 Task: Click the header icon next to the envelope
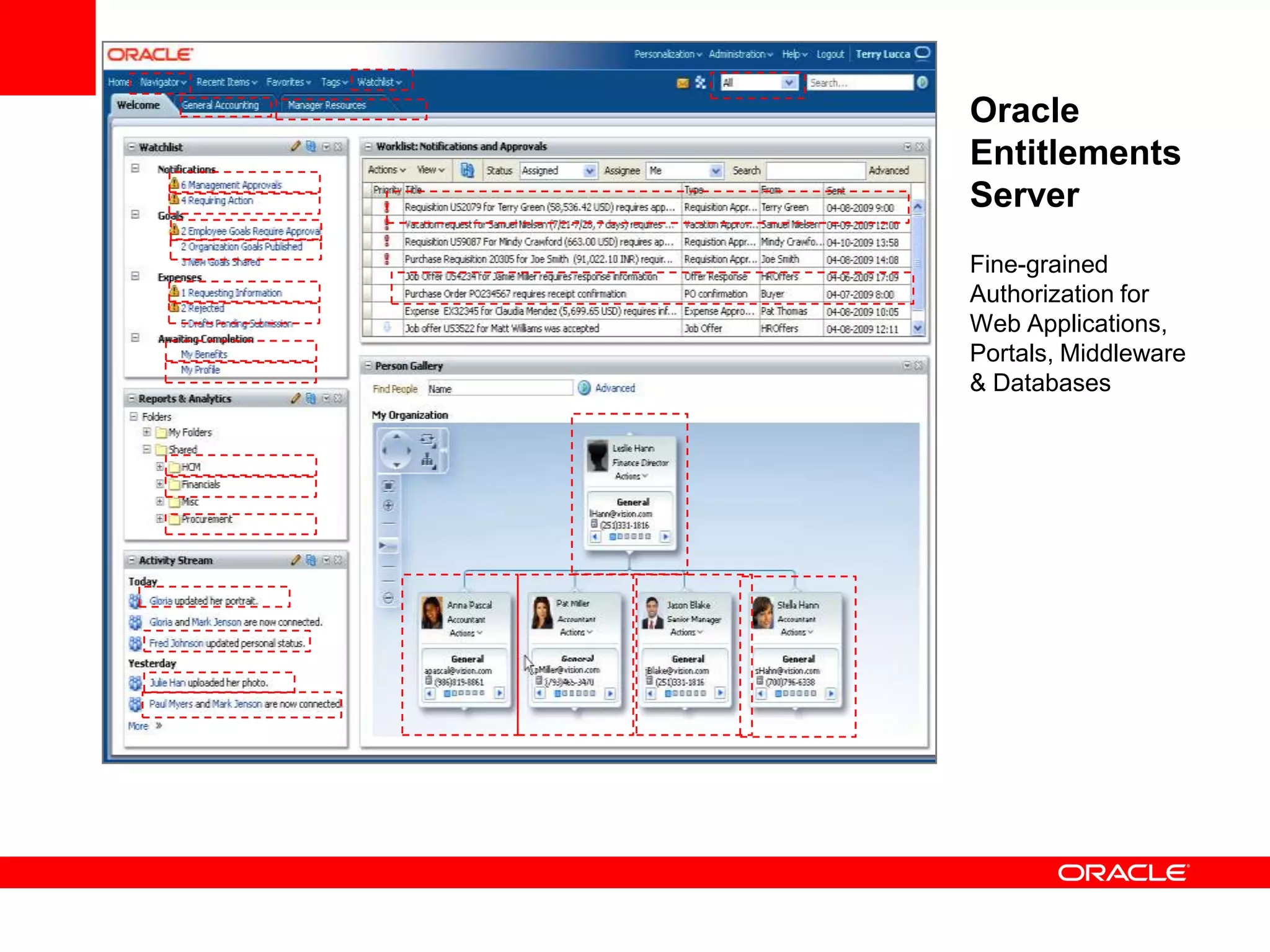[701, 82]
